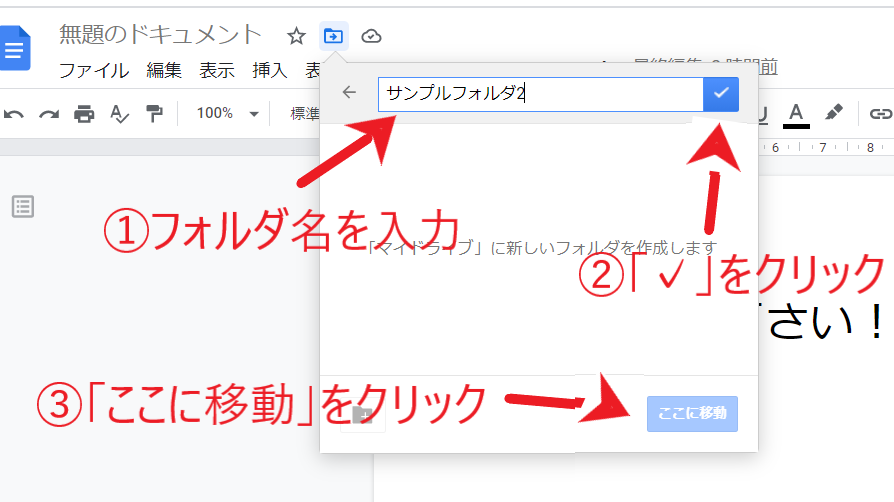Image resolution: width=894 pixels, height=502 pixels.
Task: Confirm the folder name with the checkmark
Action: tap(721, 94)
